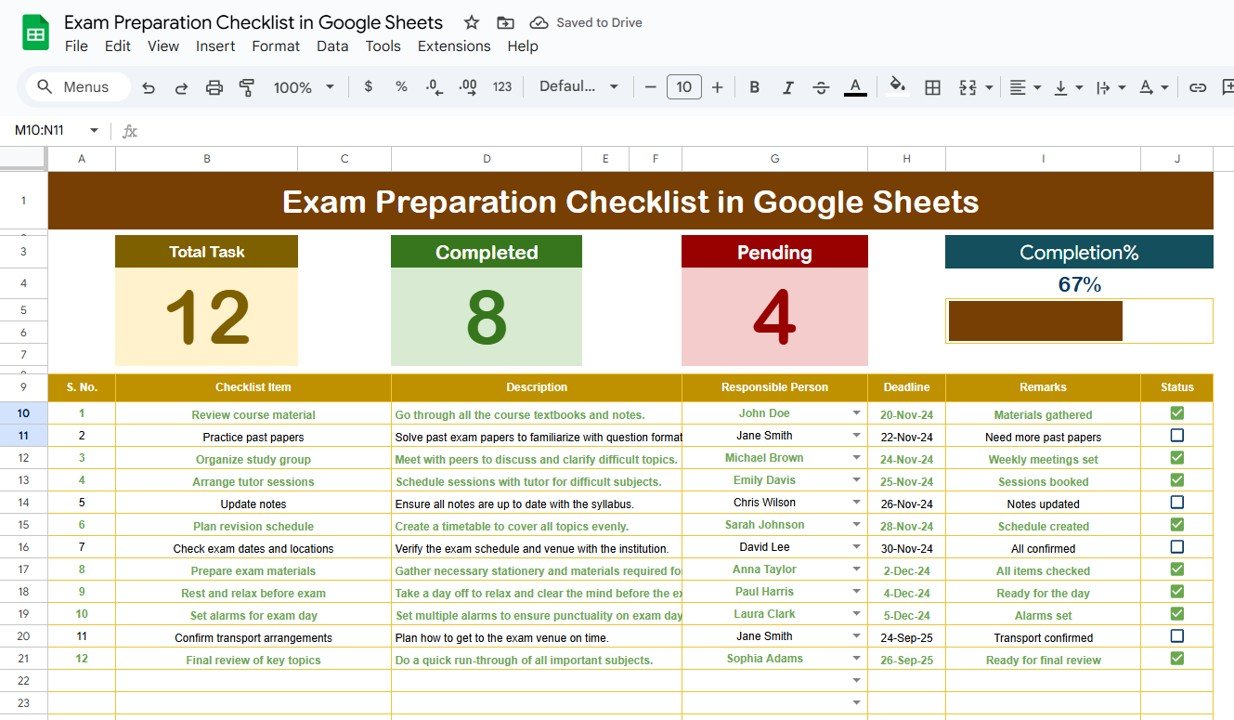Open the Extensions menu
Viewport: 1234px width, 720px height.
pos(454,46)
